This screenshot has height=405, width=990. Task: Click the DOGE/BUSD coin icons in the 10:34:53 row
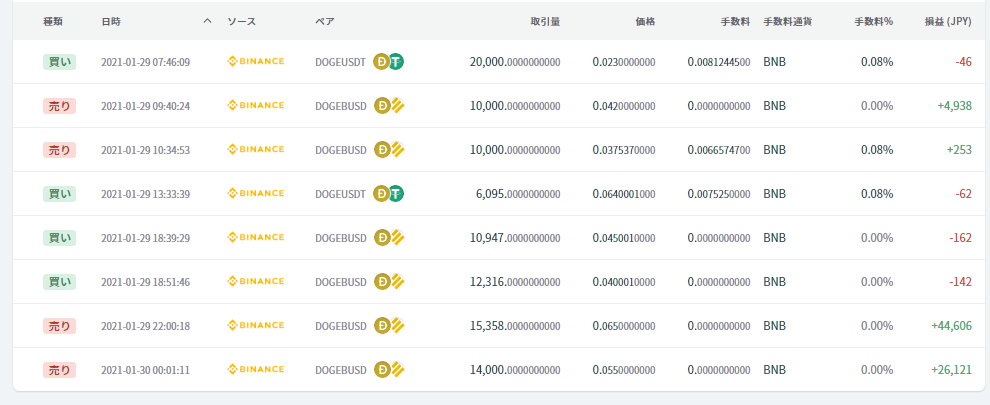click(x=389, y=150)
